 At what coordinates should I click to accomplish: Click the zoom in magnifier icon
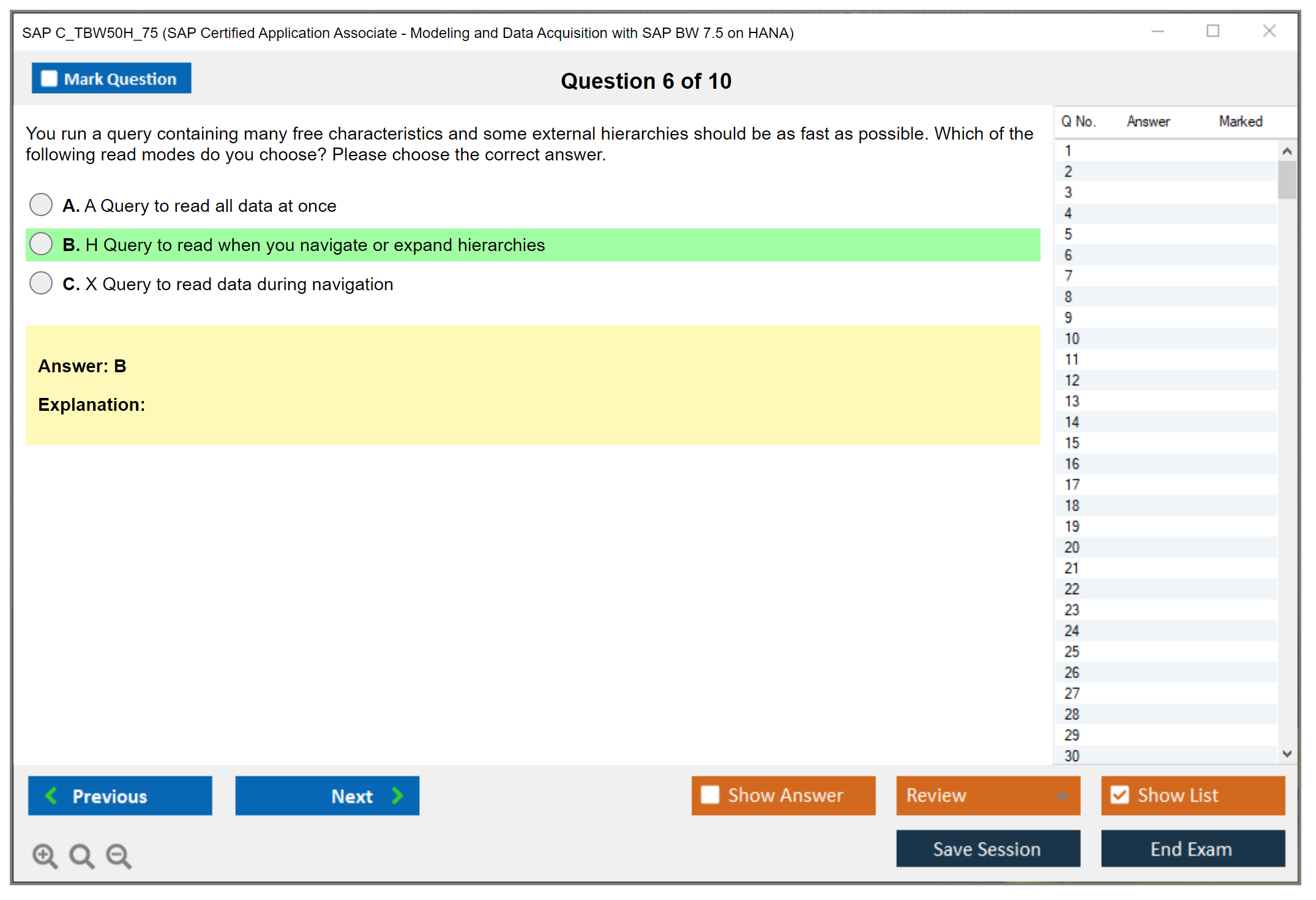(44, 855)
